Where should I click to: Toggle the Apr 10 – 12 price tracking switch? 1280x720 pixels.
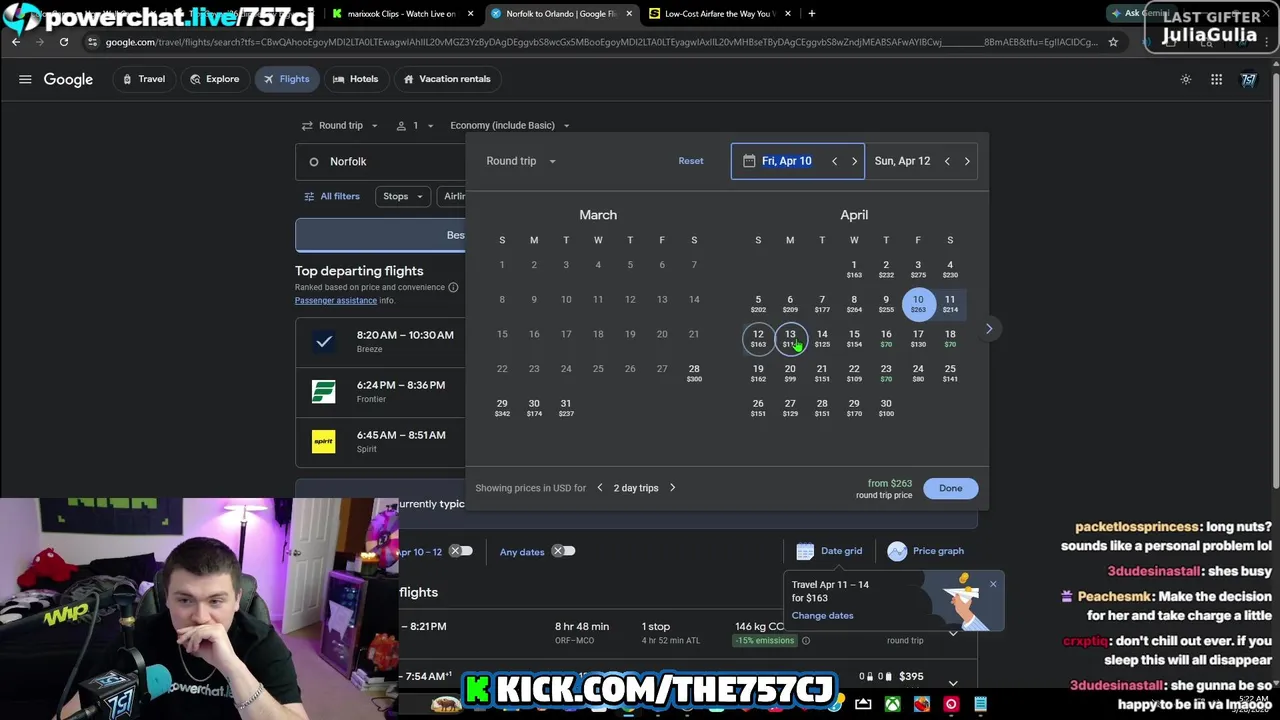(x=460, y=551)
